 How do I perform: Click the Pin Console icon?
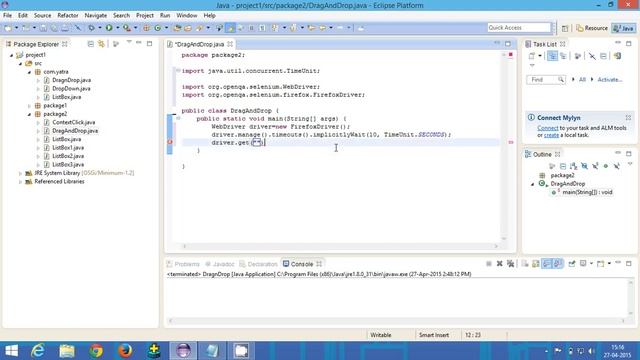[x=572, y=264]
